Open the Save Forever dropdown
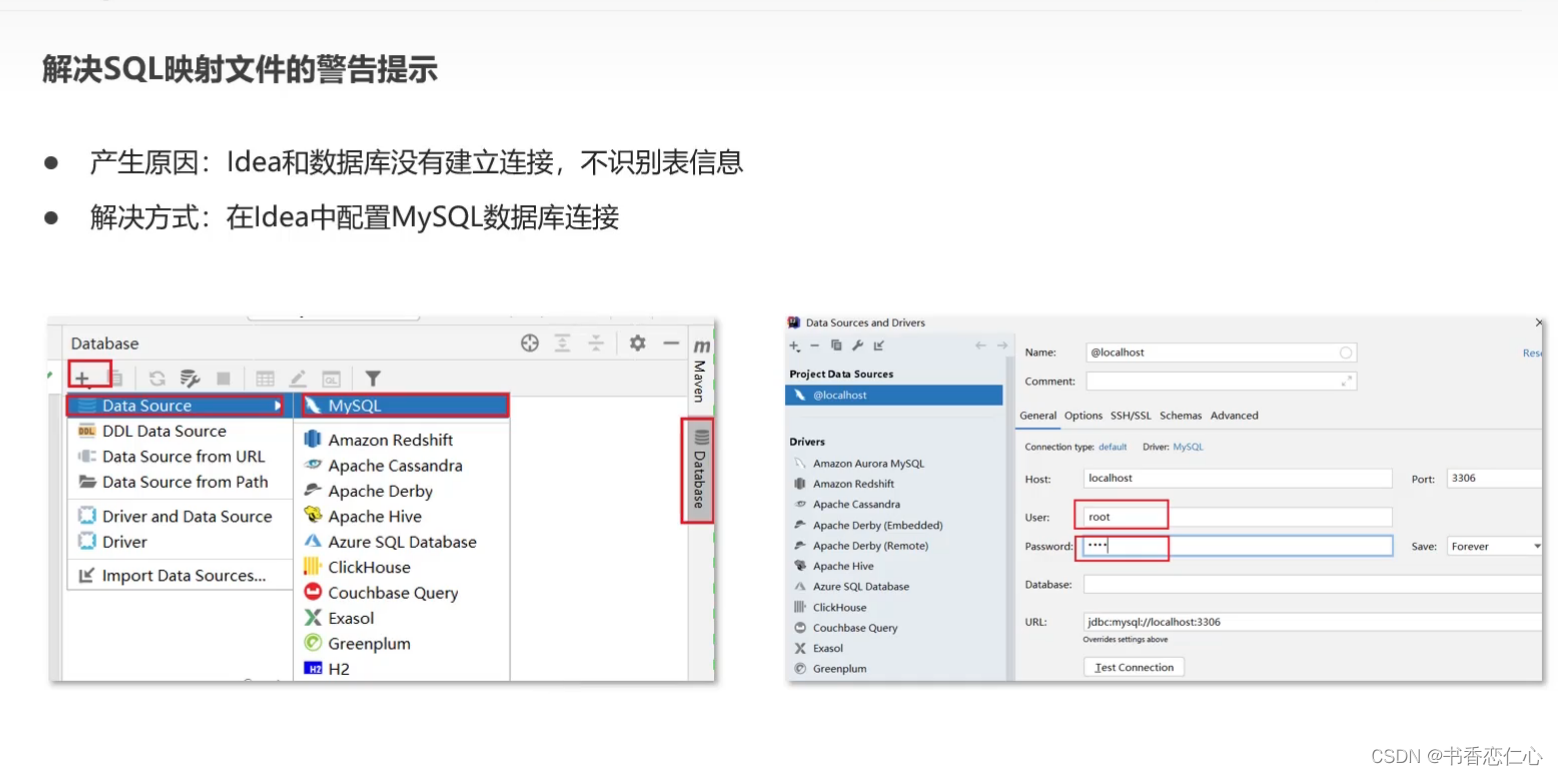Image resolution: width=1558 pixels, height=775 pixels. coord(1491,546)
